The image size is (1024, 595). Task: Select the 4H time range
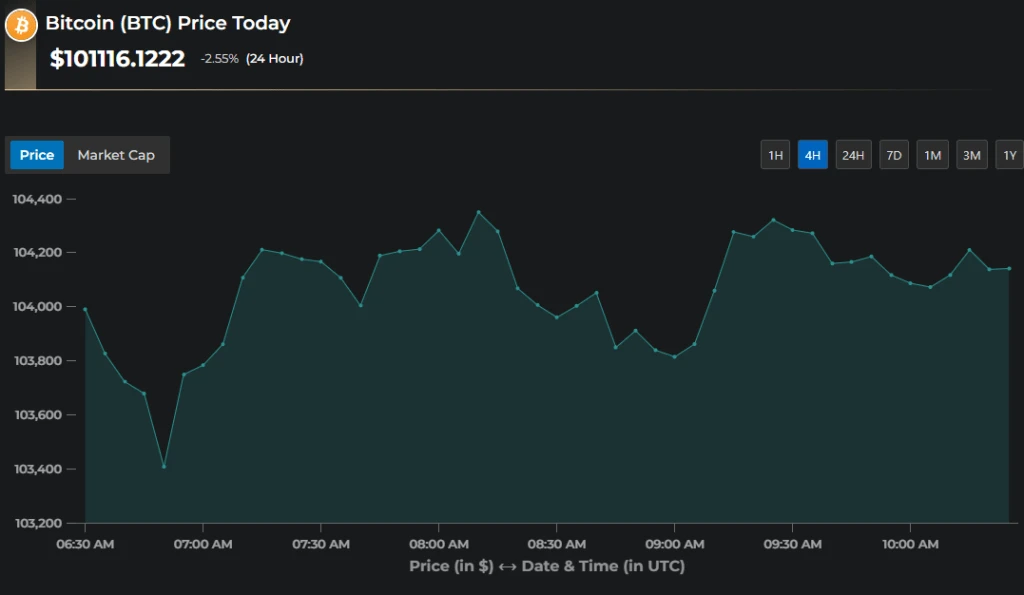click(x=812, y=155)
